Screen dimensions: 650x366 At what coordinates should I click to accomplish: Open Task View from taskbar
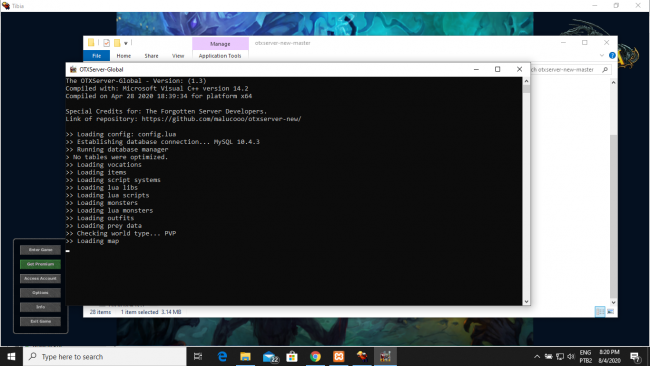coord(198,356)
